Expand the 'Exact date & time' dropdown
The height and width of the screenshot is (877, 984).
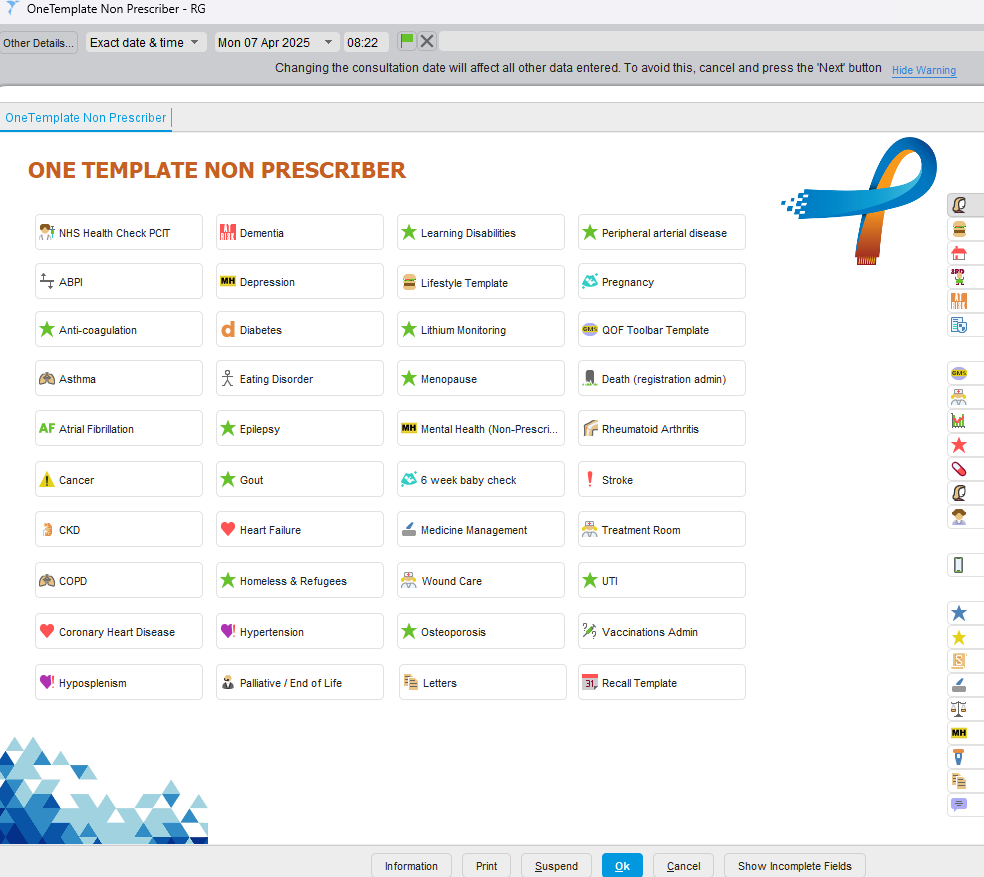146,42
